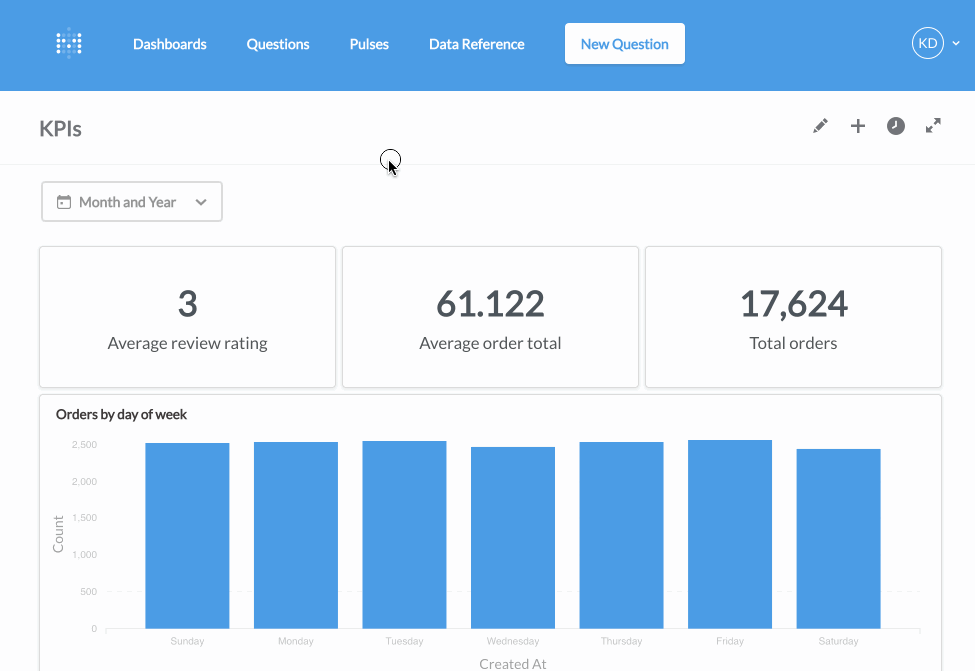Viewport: 975px width, 671px height.
Task: Click the Sunday bar in the chart
Action: click(x=187, y=535)
